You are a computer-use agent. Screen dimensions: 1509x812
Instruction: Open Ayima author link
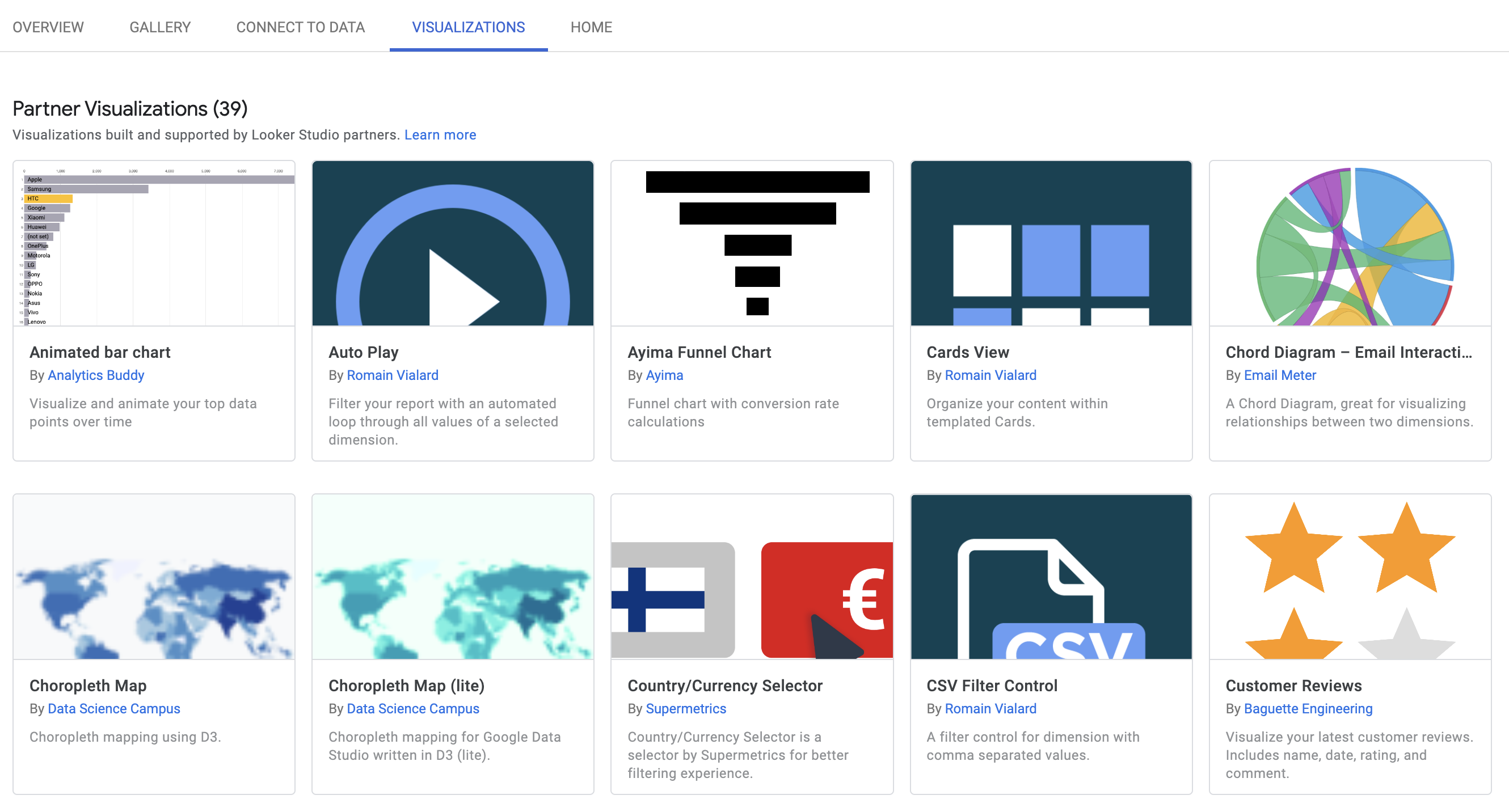point(664,375)
